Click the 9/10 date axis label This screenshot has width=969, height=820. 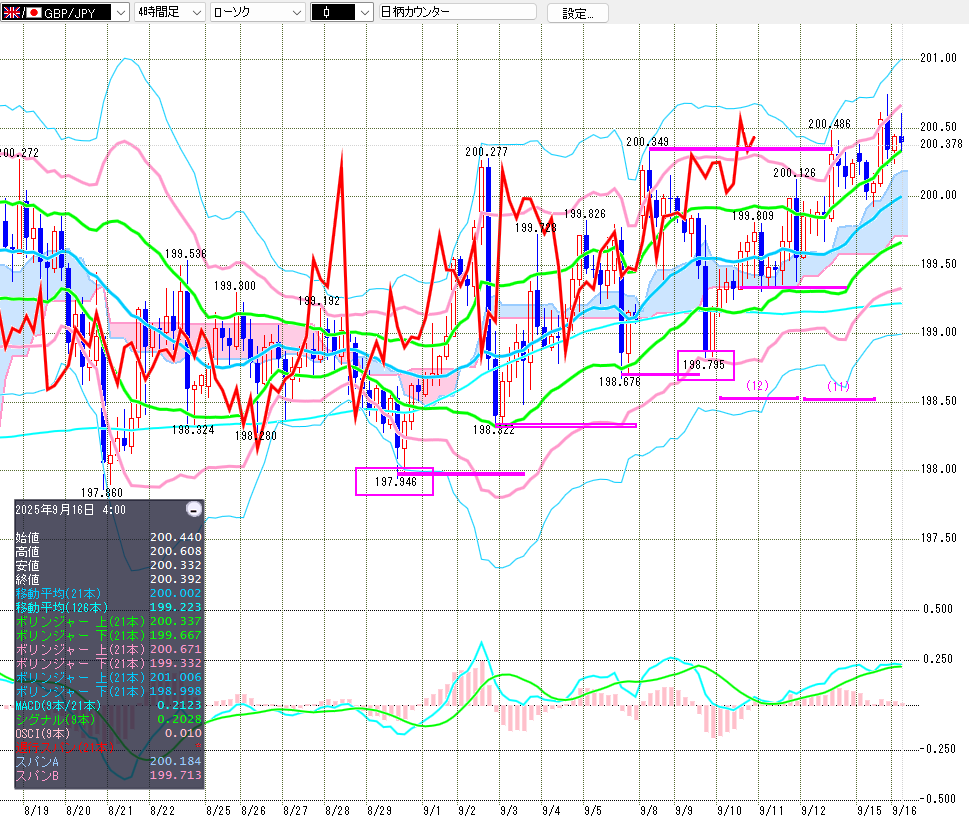tap(729, 810)
